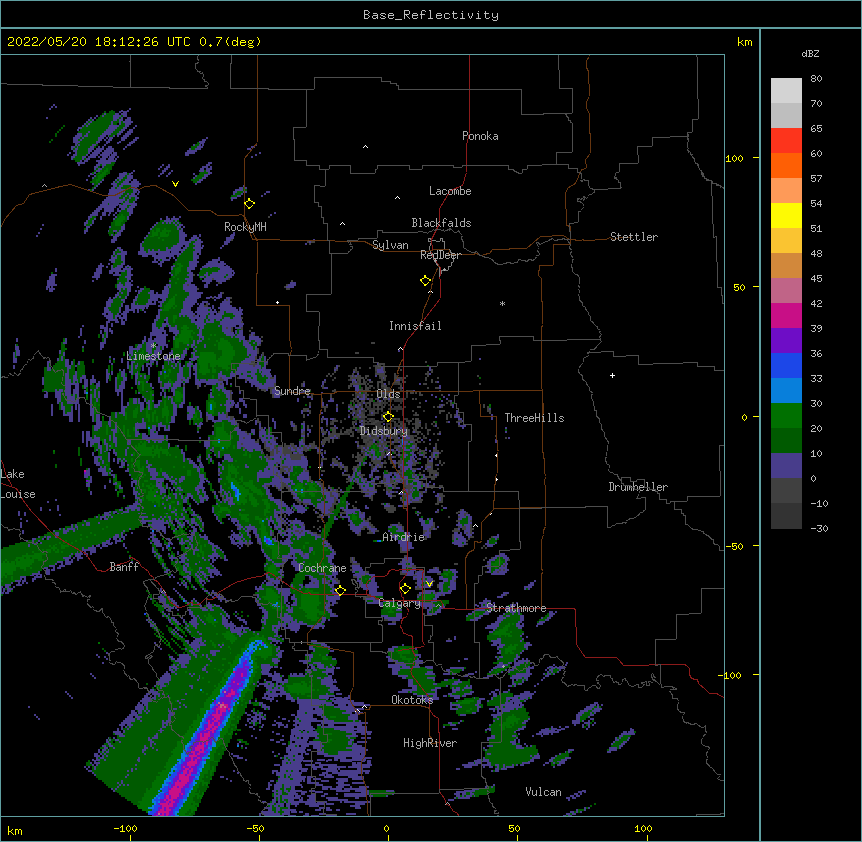This screenshot has width=862, height=842.
Task: Select the blue 33–36 dBZ legend swatch
Action: click(786, 366)
